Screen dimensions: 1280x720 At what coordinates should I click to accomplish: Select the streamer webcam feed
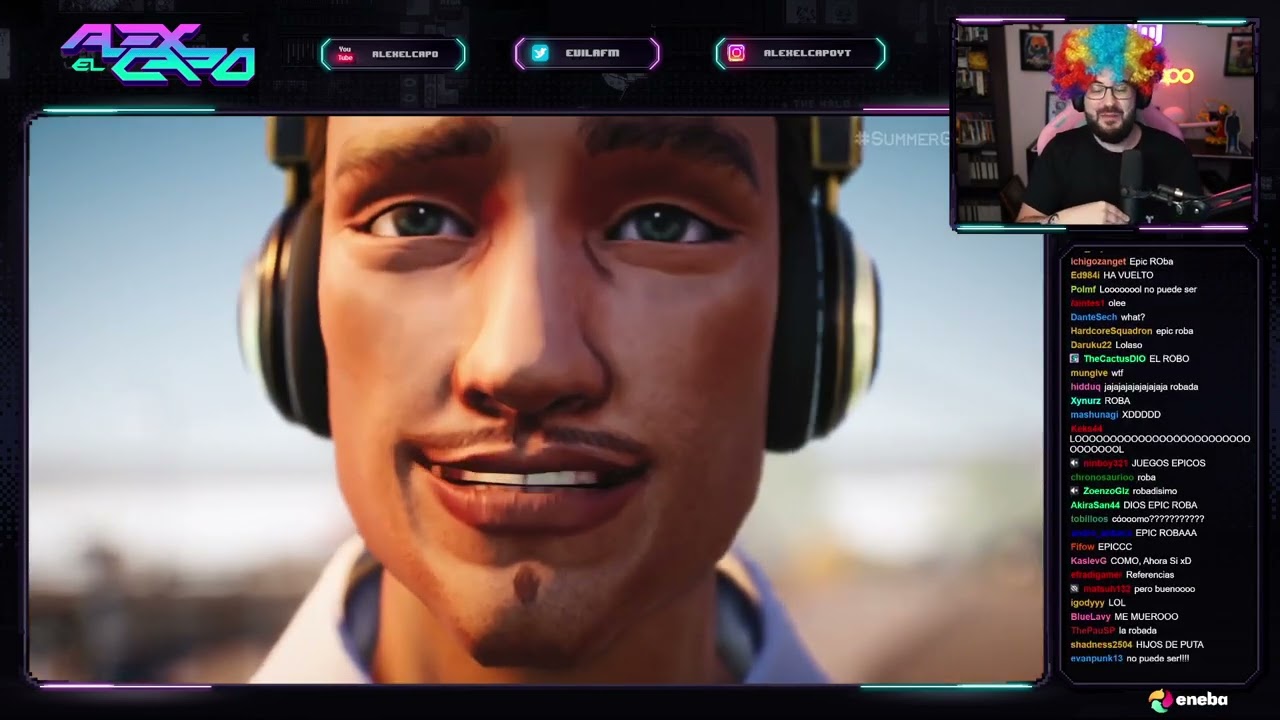(x=1105, y=125)
